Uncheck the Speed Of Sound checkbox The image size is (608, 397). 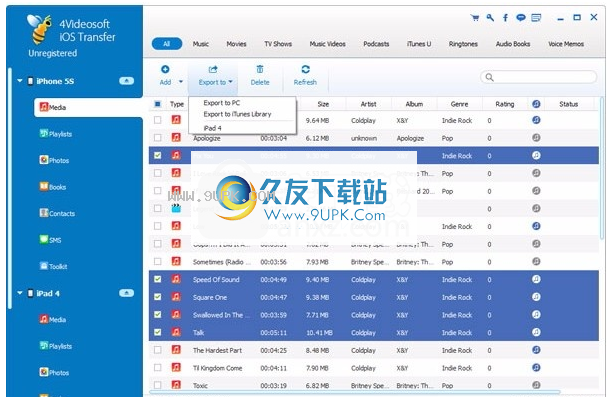tap(157, 279)
